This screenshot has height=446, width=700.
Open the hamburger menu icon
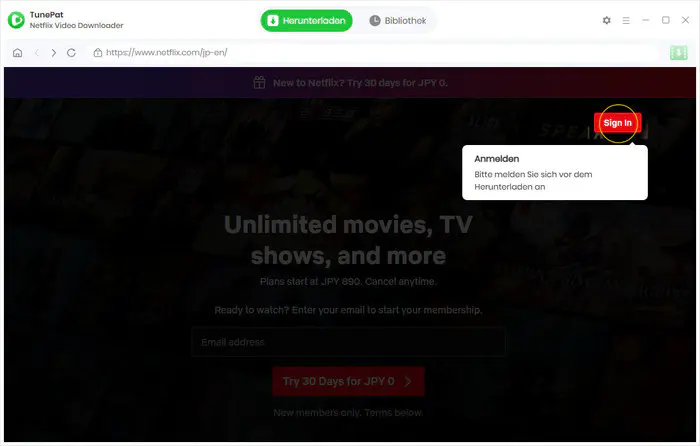click(626, 21)
